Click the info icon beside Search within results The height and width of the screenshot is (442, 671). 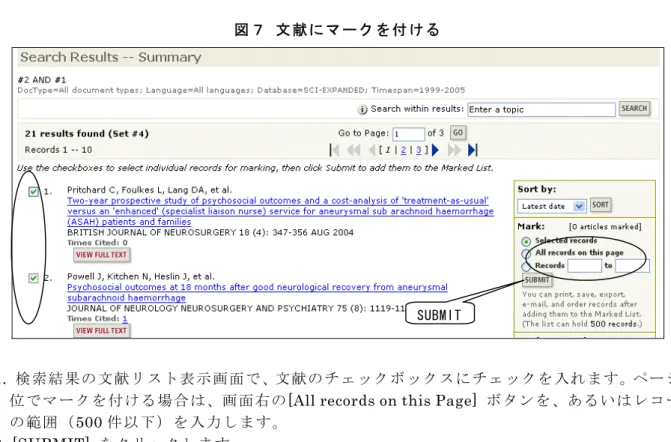(x=362, y=110)
